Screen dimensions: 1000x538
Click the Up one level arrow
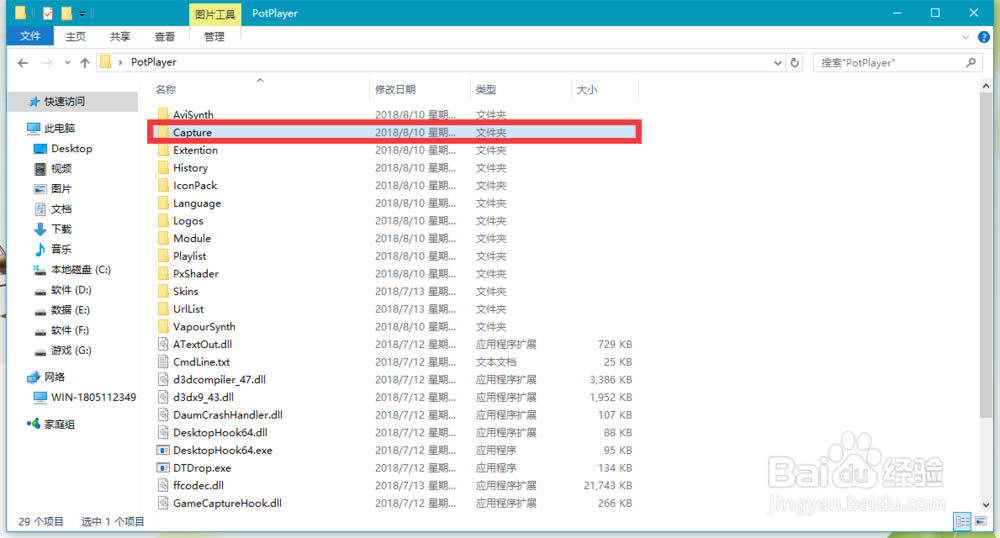[84, 63]
